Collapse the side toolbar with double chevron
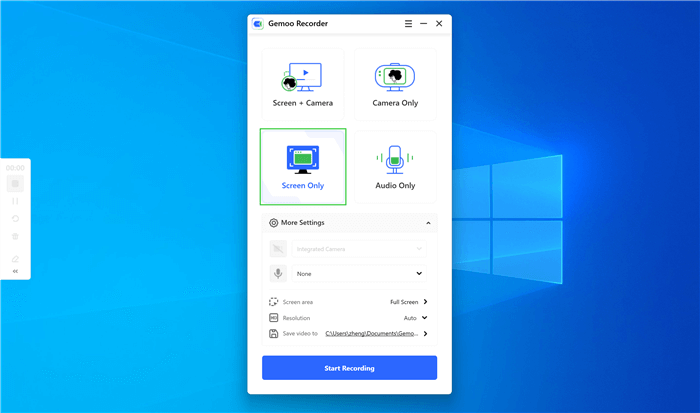Viewport: 700px width, 413px height. tap(15, 271)
